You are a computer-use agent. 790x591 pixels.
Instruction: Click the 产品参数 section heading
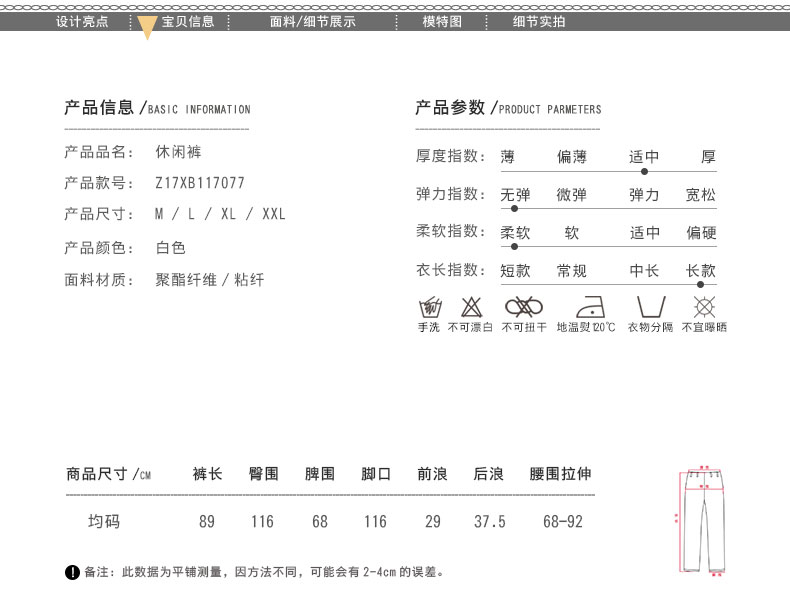508,108
